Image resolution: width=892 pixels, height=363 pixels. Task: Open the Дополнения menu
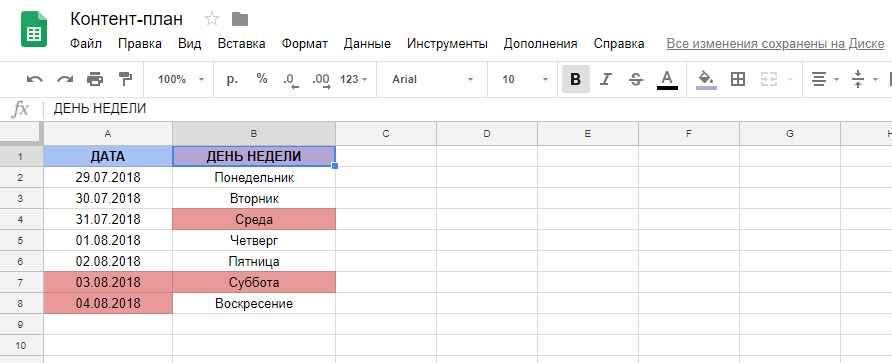click(x=540, y=44)
